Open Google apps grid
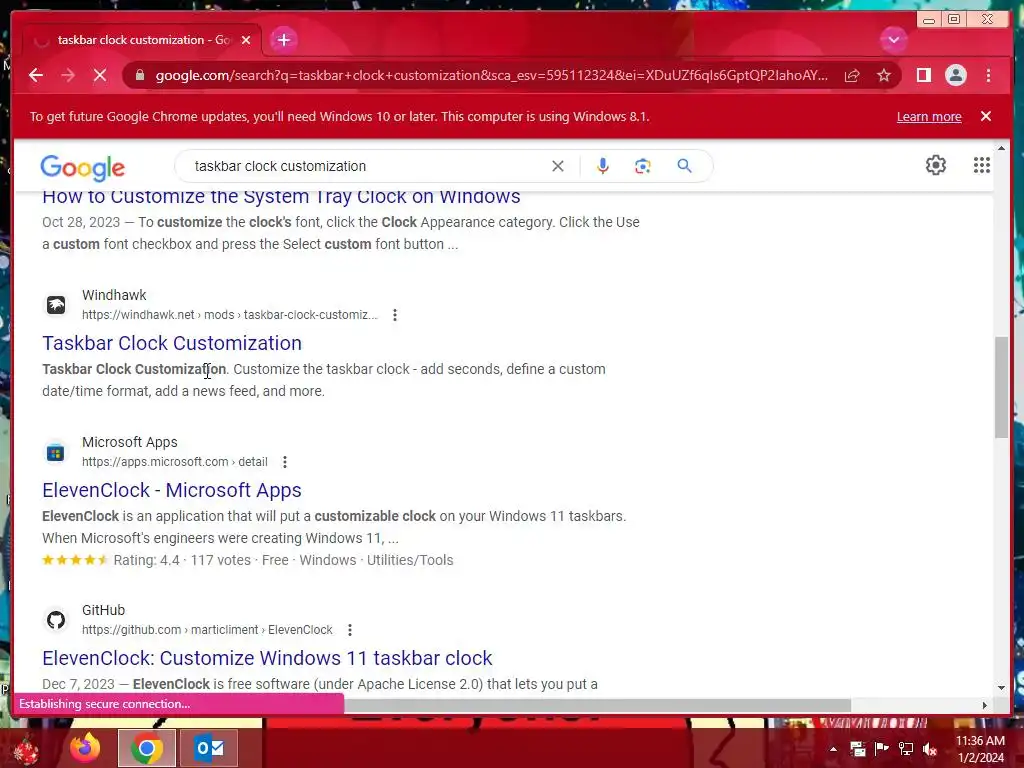 982,165
